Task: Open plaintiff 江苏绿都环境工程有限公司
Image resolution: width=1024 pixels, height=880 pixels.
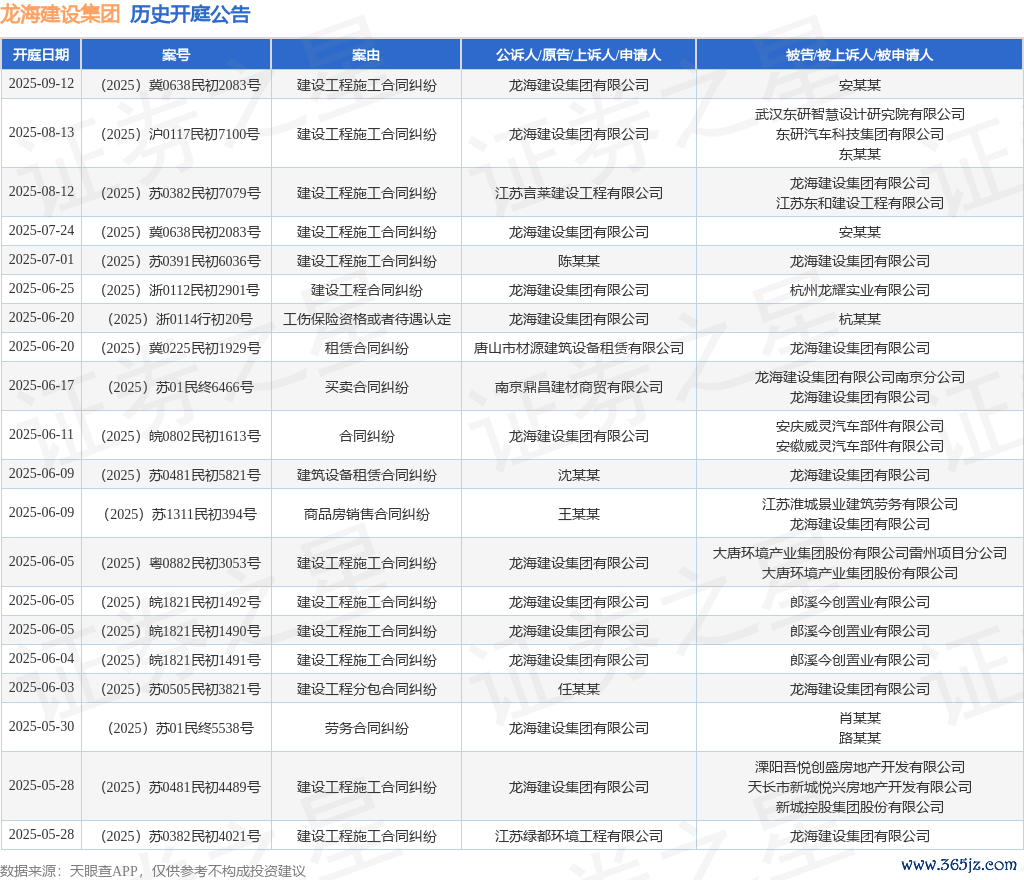Action: (x=578, y=836)
